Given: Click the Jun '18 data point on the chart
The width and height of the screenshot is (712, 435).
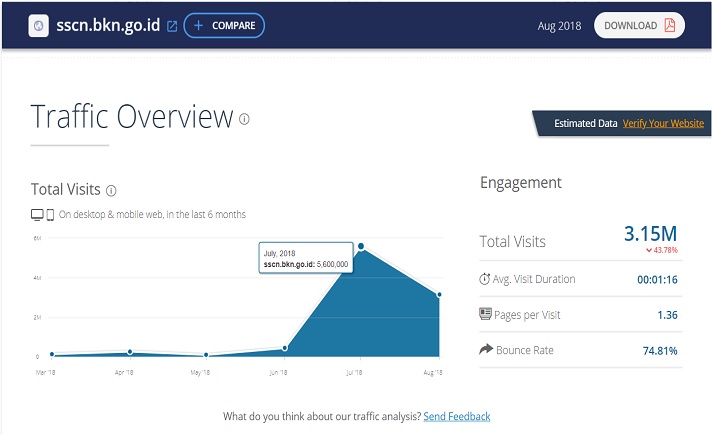Looking at the screenshot, I should [x=285, y=348].
